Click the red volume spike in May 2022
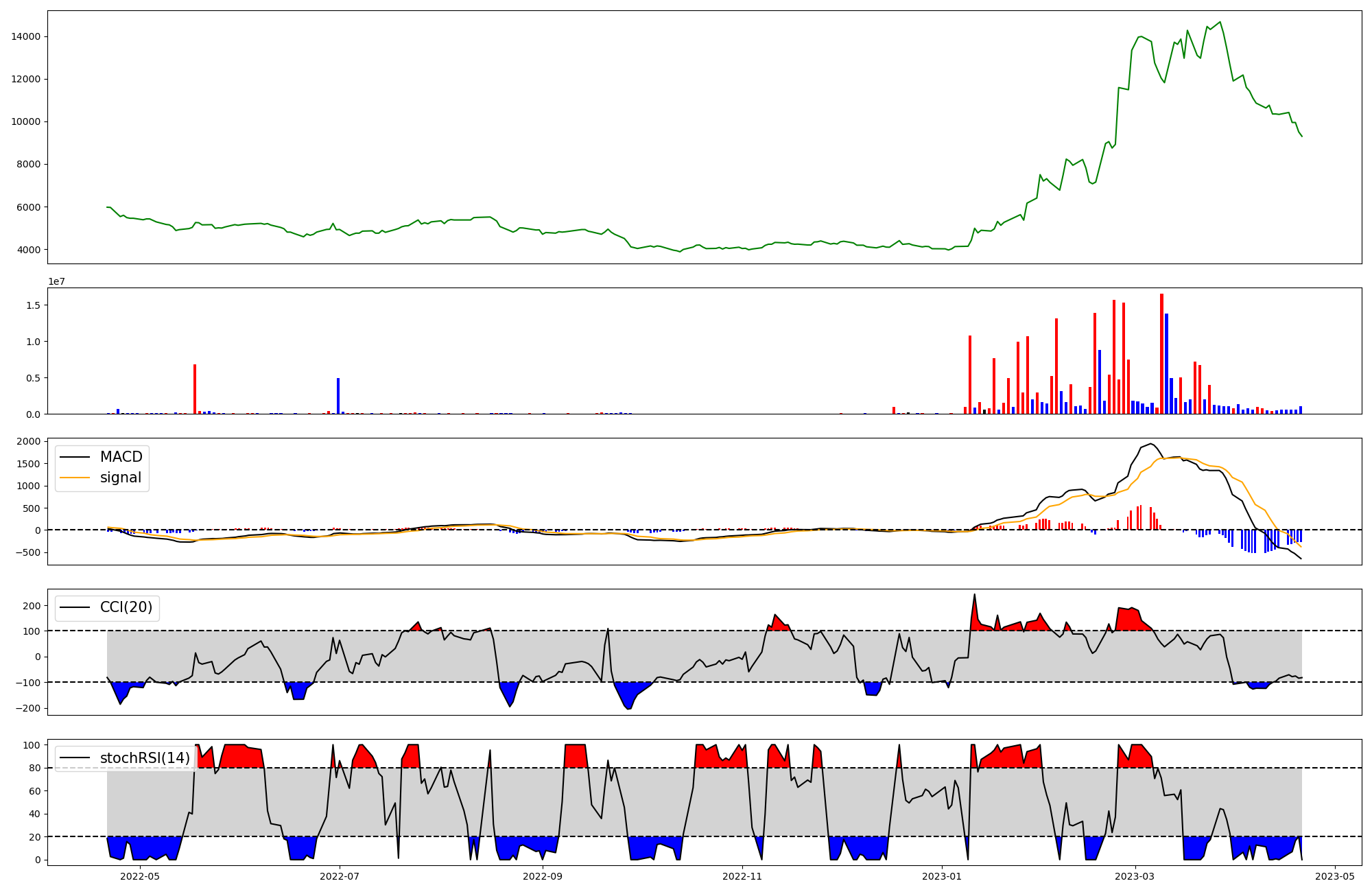Viewport: 1372px width, 892px height. pyautogui.click(x=195, y=389)
